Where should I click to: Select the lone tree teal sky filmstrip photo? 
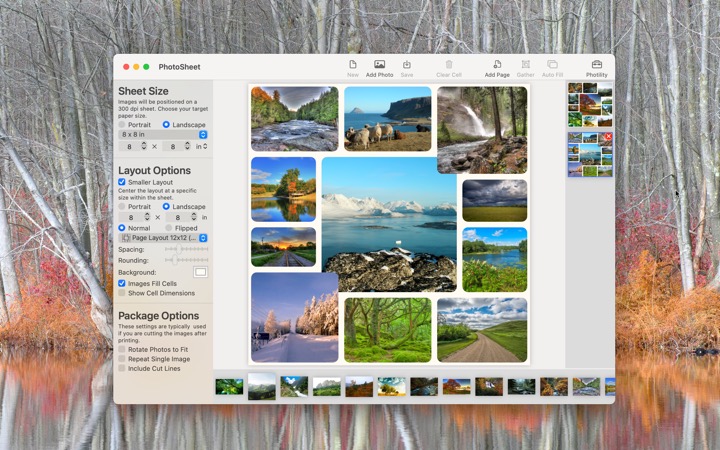pyautogui.click(x=392, y=387)
